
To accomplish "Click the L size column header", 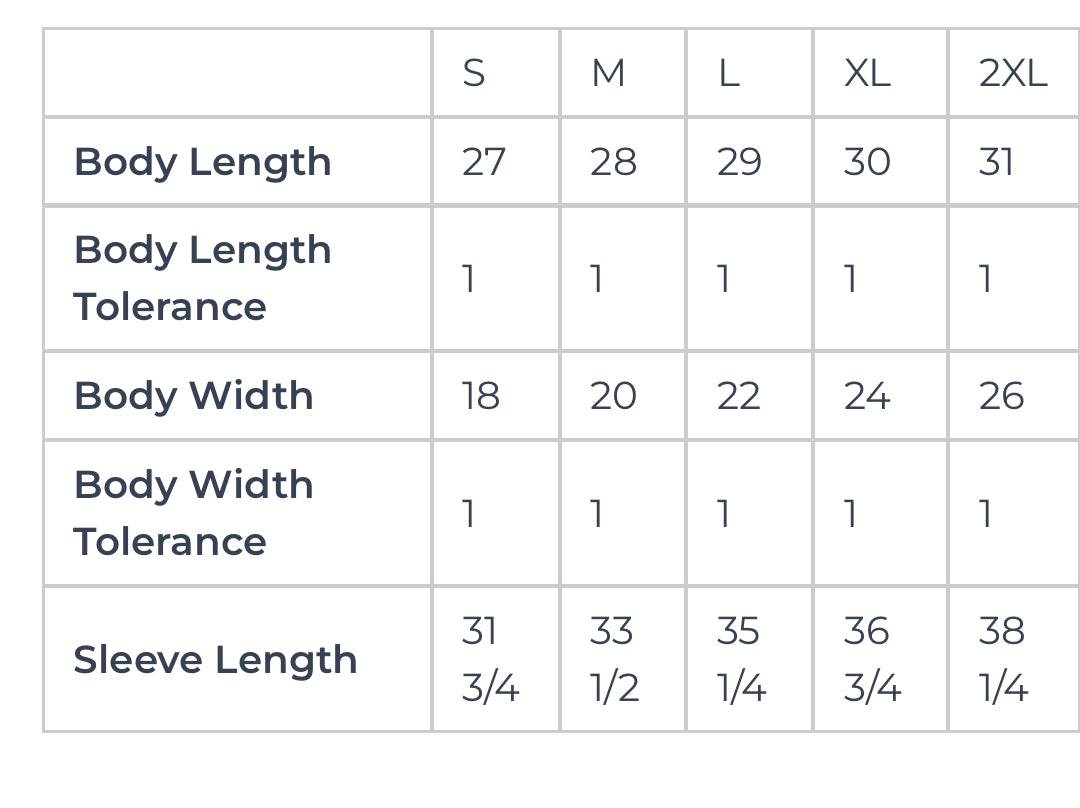I will (x=729, y=73).
